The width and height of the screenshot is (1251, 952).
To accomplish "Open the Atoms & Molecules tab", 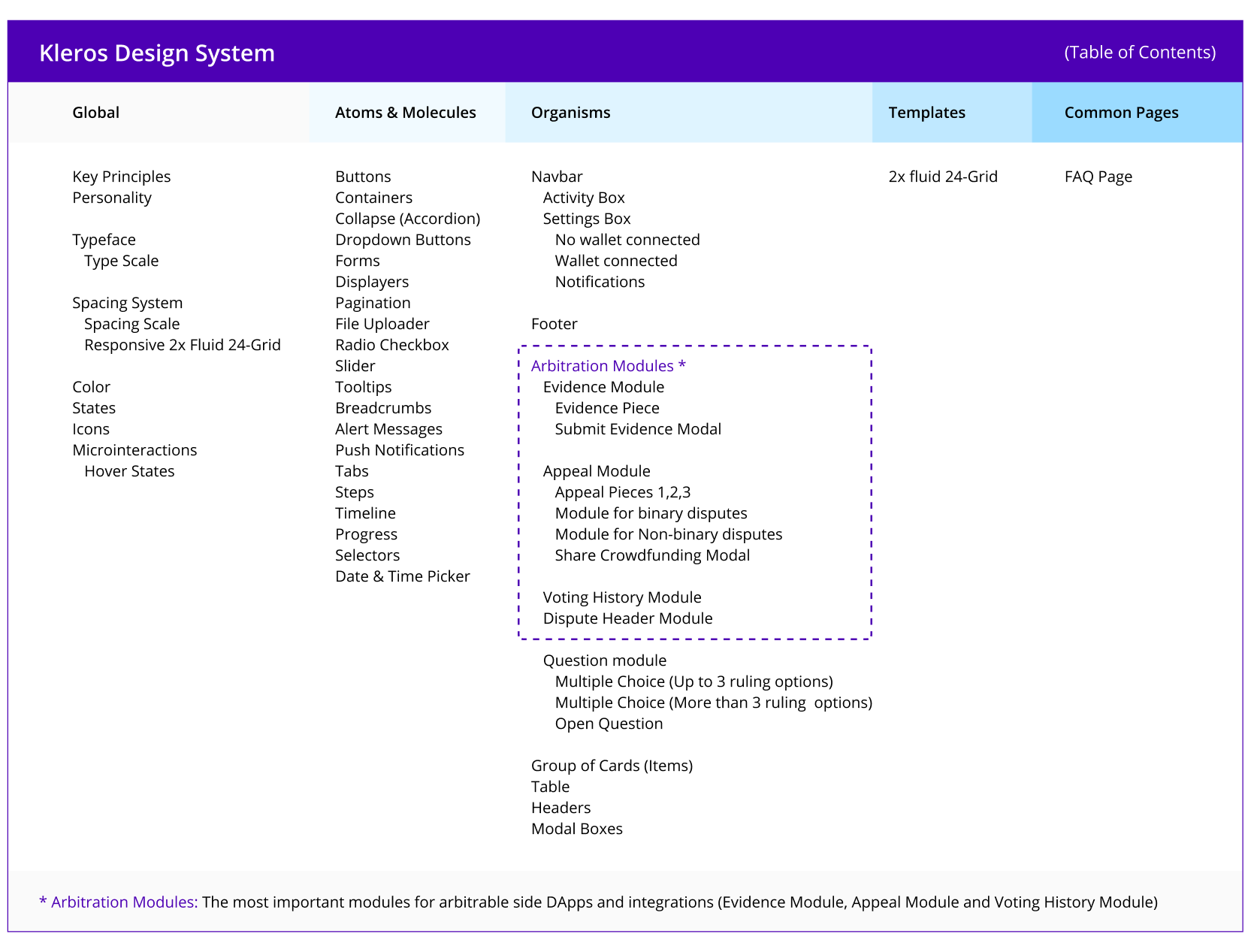I will [x=406, y=112].
